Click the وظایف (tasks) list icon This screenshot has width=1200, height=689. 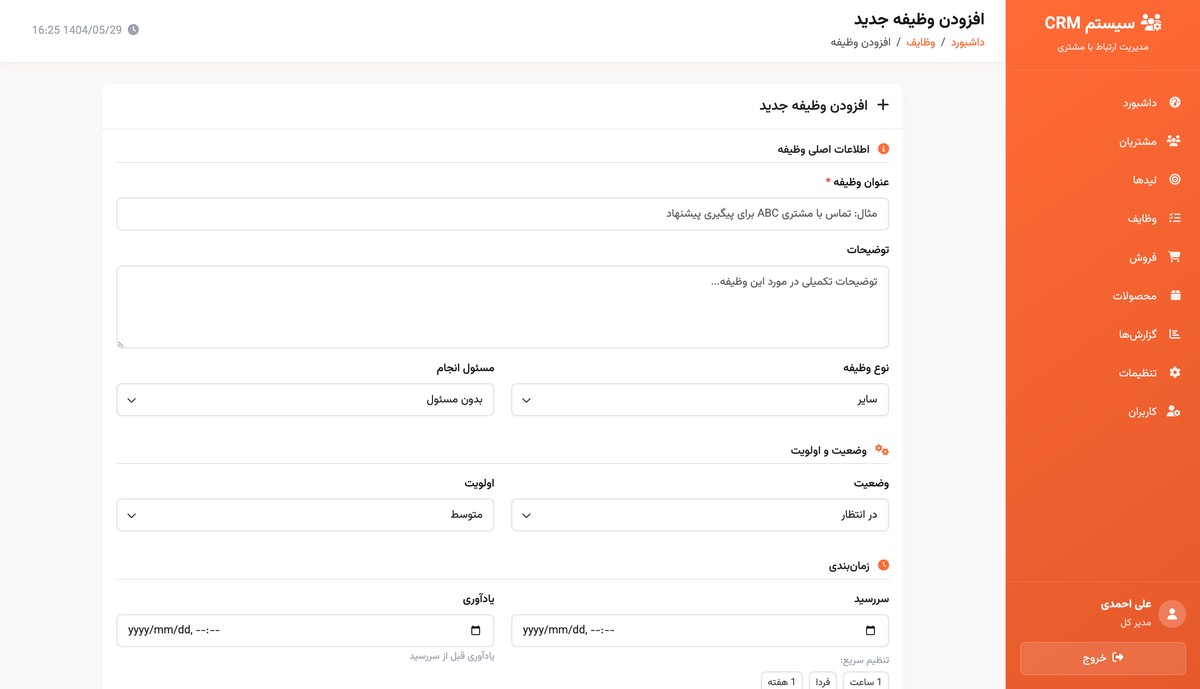click(1176, 218)
